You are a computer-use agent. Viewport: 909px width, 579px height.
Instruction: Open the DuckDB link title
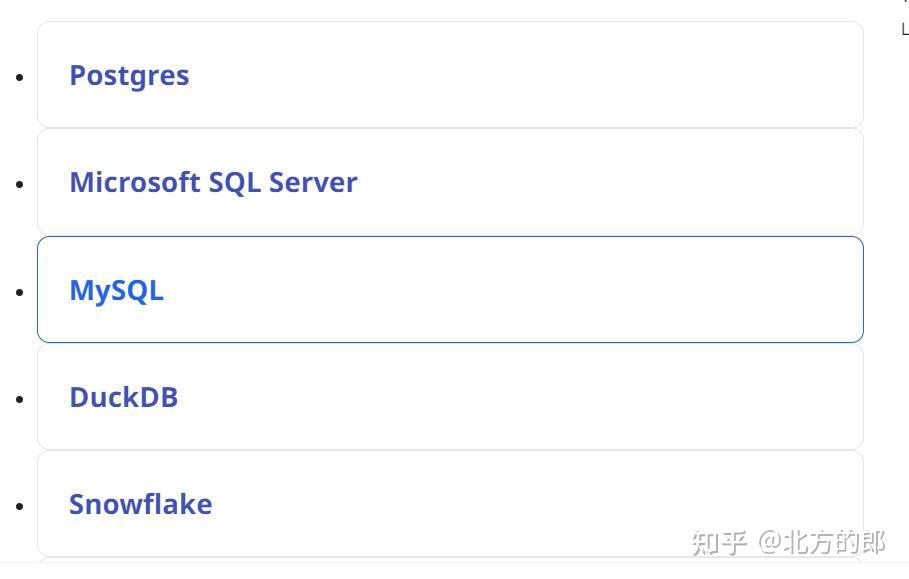click(x=123, y=398)
